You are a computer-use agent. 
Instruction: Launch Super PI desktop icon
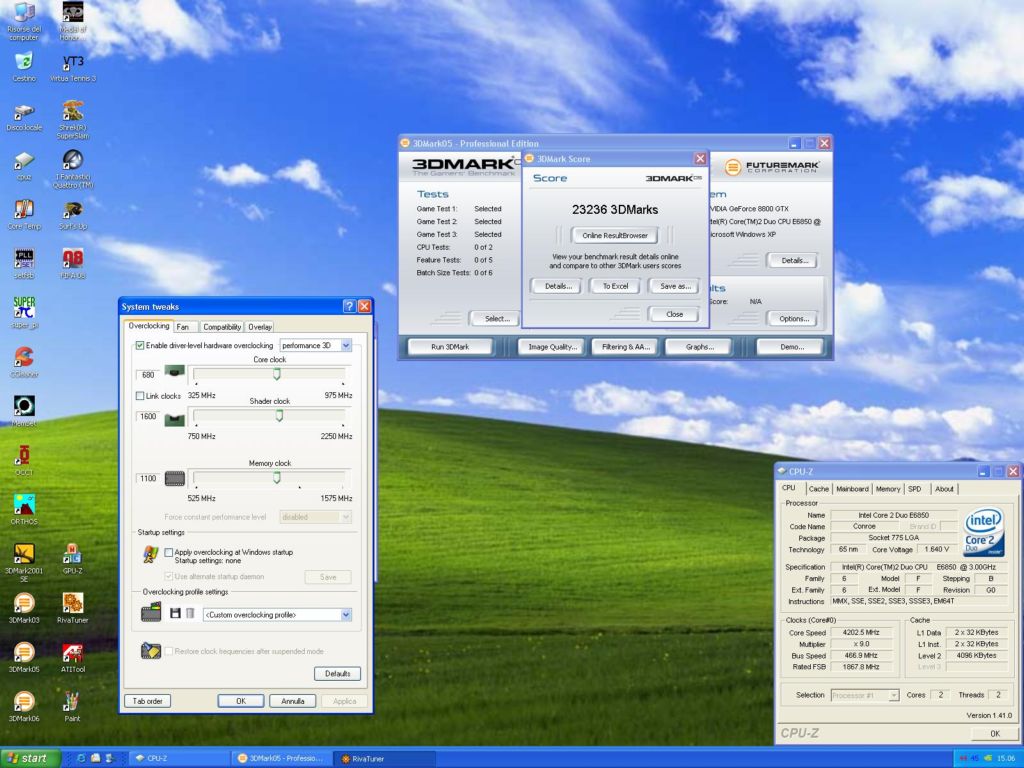(24, 312)
